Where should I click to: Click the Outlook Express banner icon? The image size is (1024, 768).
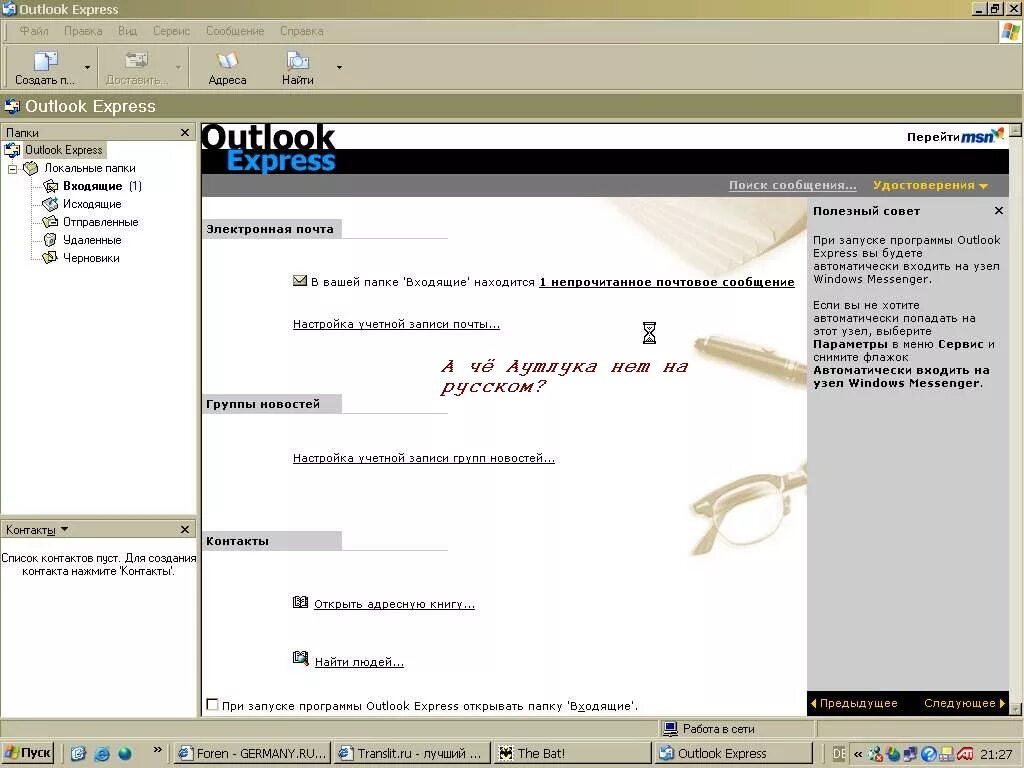tap(12, 106)
